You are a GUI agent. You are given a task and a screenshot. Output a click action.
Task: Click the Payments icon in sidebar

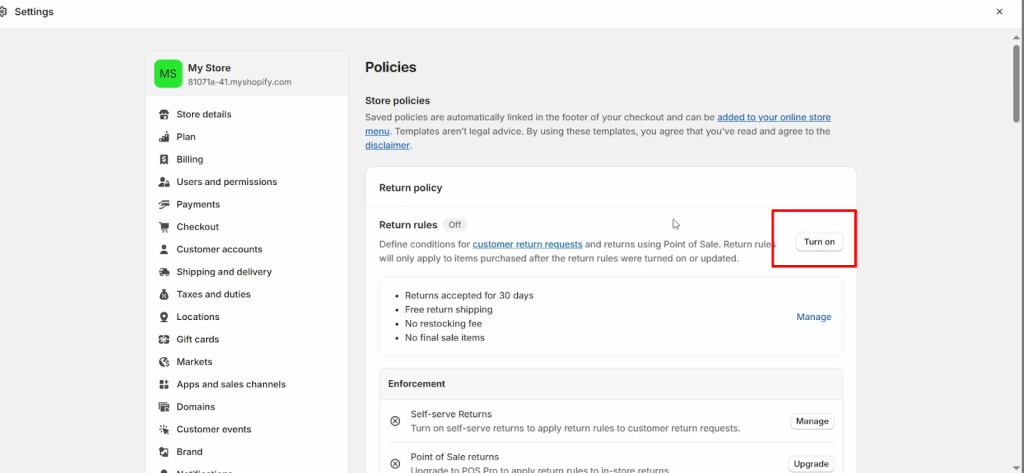164,205
